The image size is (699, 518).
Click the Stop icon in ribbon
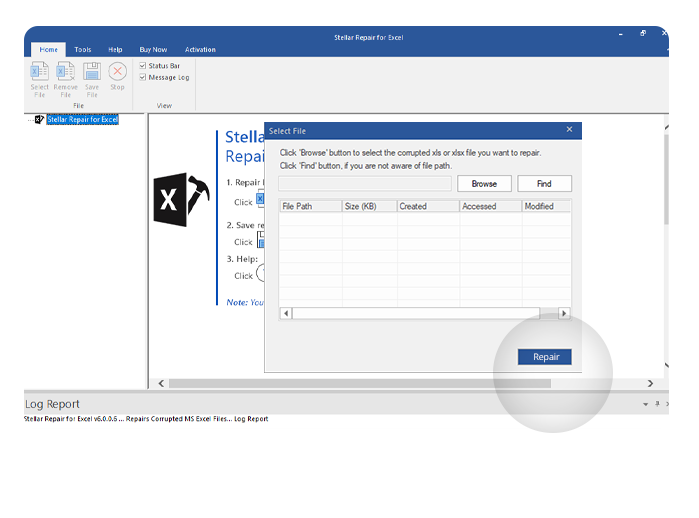pos(118,71)
